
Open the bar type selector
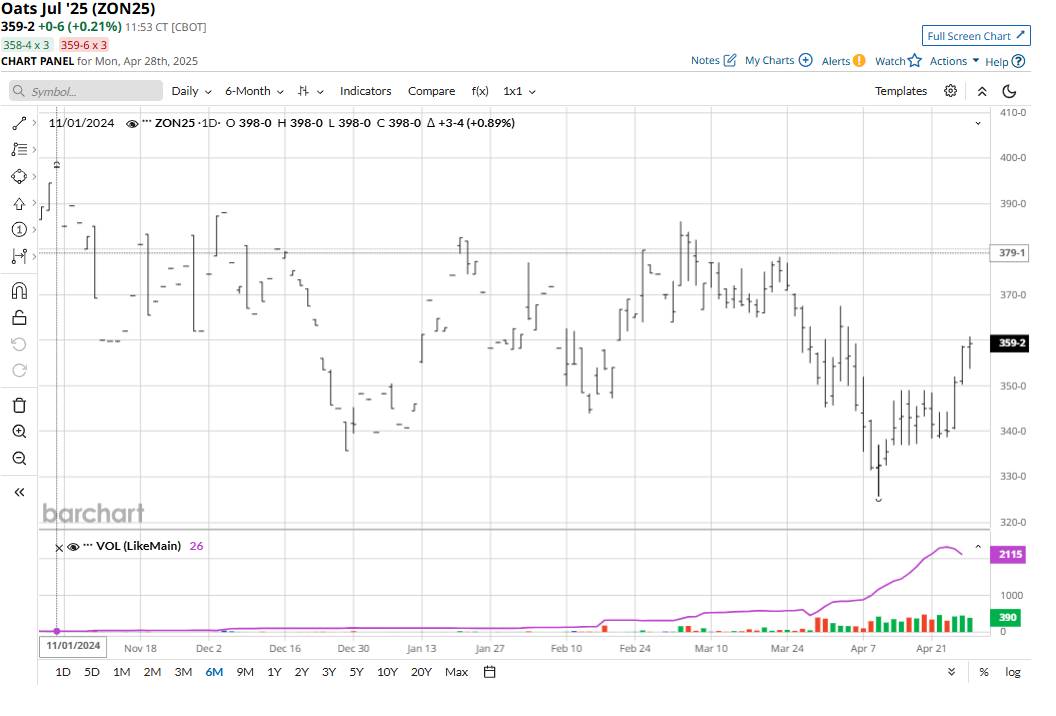pyautogui.click(x=310, y=91)
